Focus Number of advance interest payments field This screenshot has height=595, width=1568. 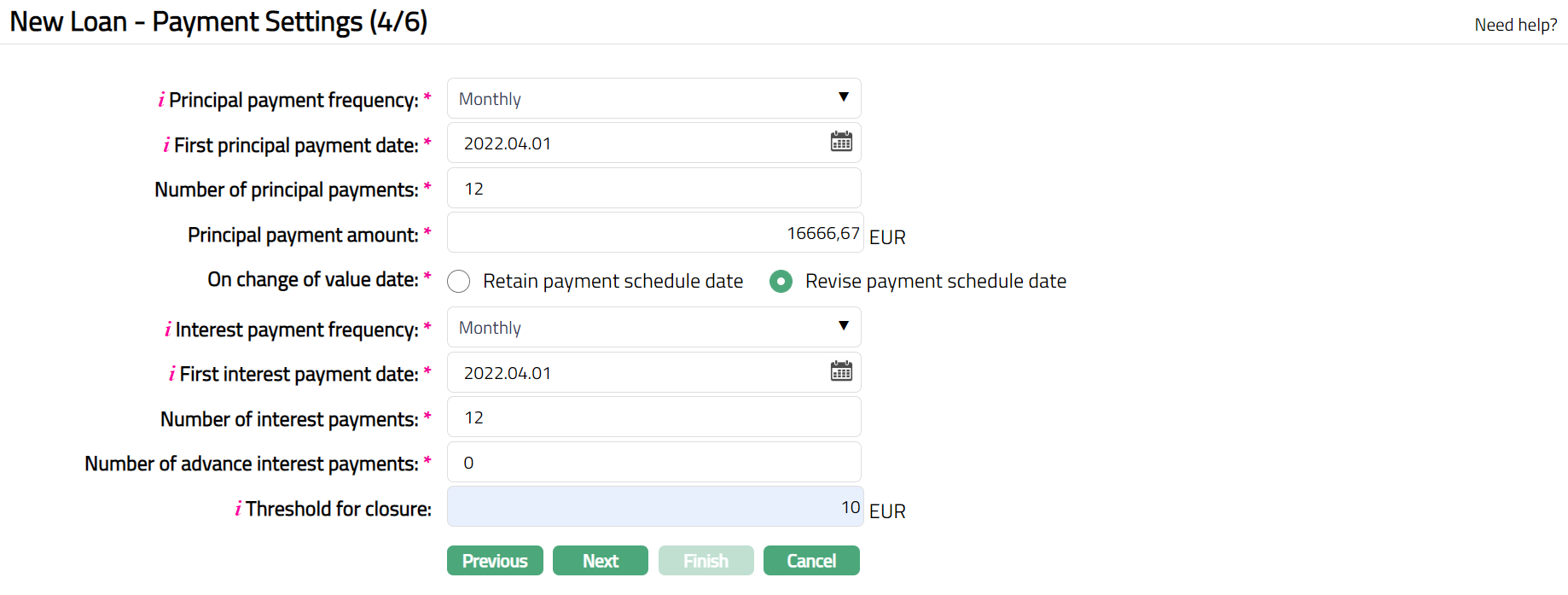[x=653, y=462]
